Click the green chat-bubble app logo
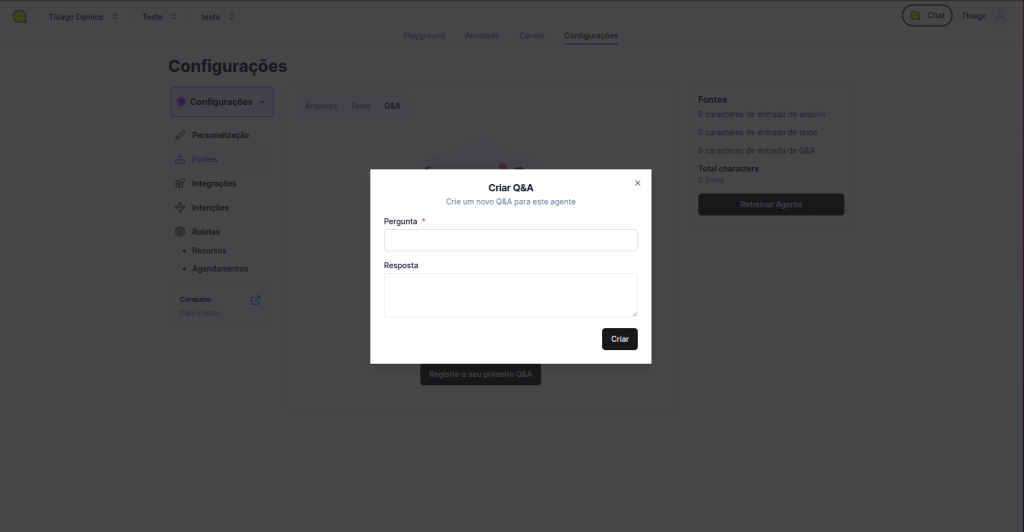 [19, 17]
